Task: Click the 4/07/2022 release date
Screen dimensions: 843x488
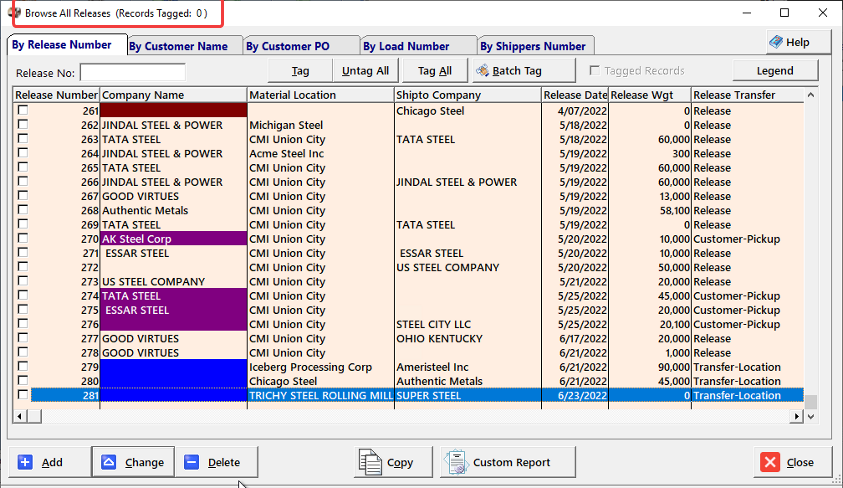Action: click(582, 111)
